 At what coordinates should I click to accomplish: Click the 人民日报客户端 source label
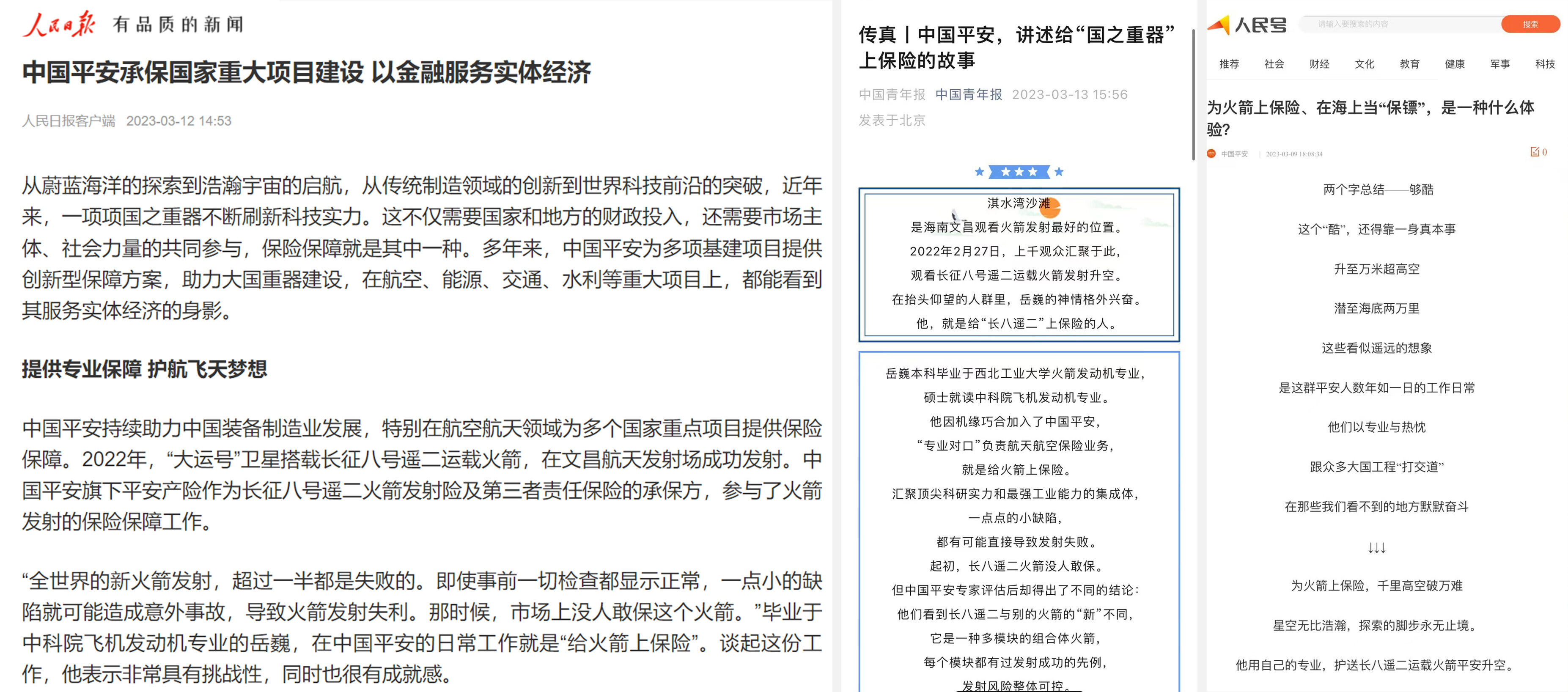click(x=69, y=121)
